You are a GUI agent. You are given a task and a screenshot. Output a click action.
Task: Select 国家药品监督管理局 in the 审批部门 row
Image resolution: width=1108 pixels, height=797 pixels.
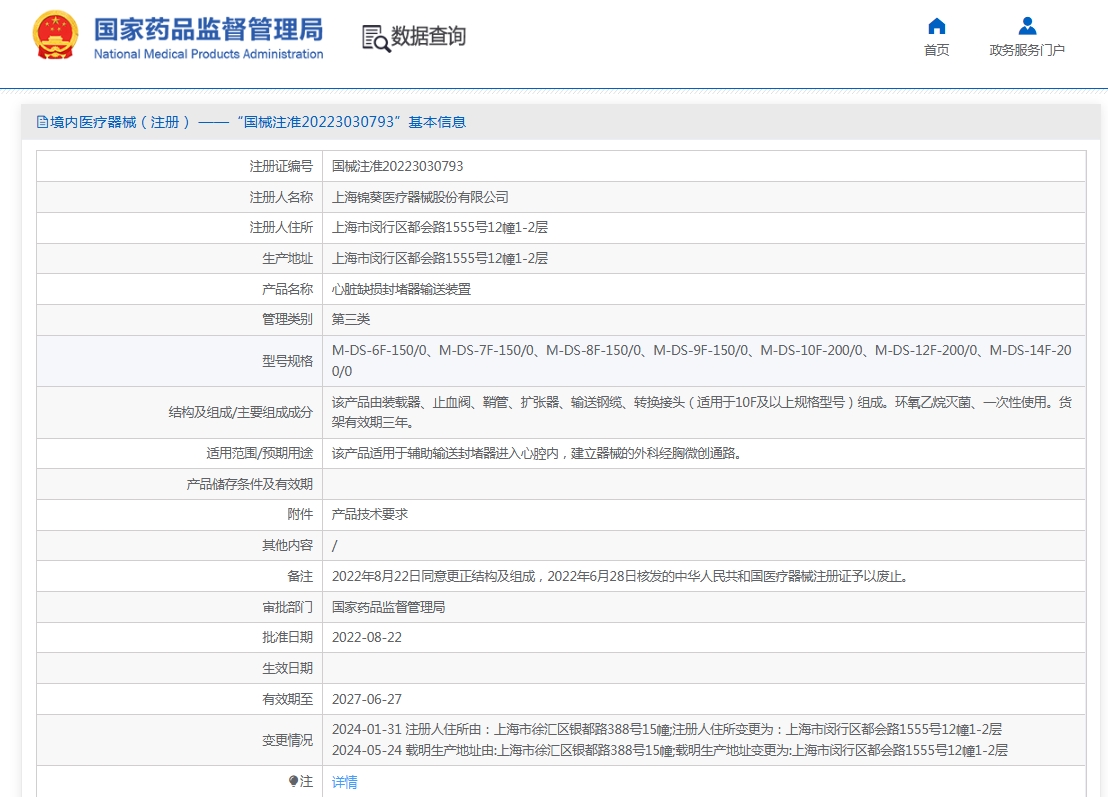point(389,607)
